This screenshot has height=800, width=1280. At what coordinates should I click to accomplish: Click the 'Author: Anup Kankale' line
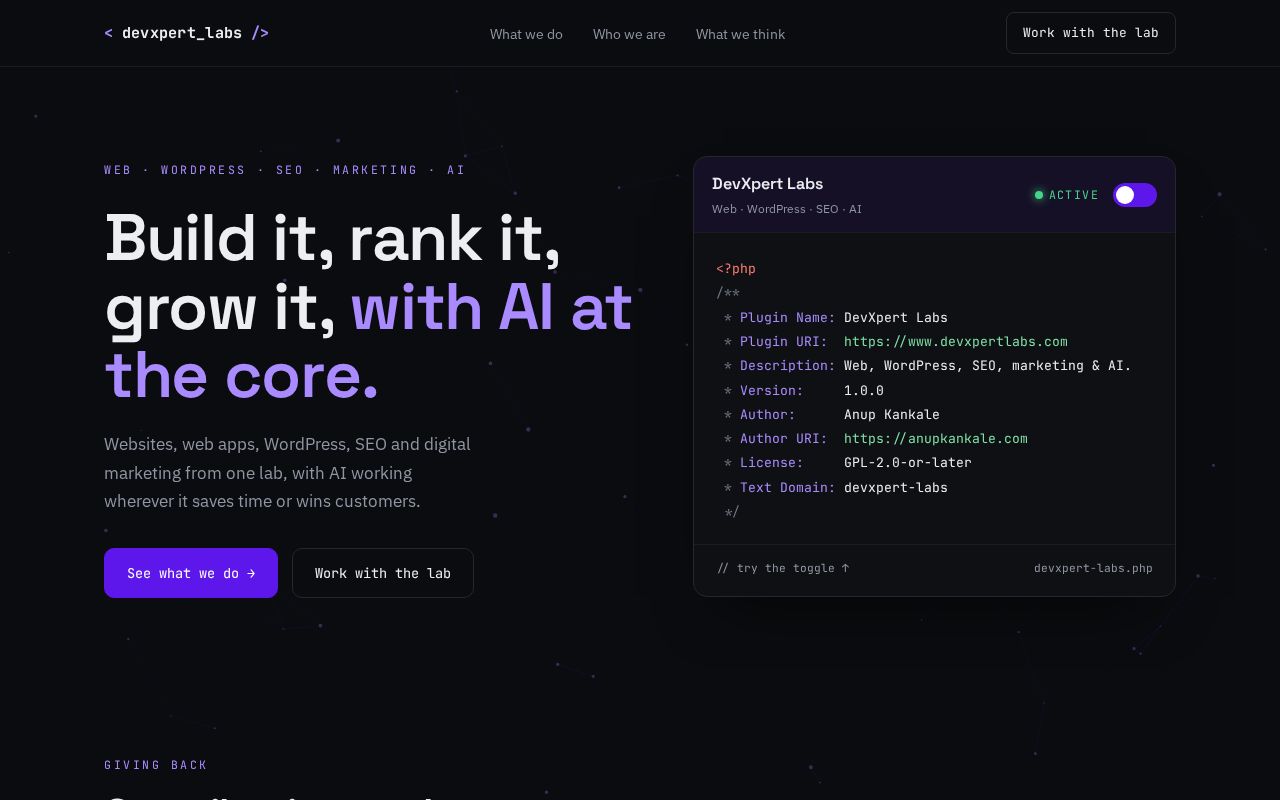tap(832, 415)
